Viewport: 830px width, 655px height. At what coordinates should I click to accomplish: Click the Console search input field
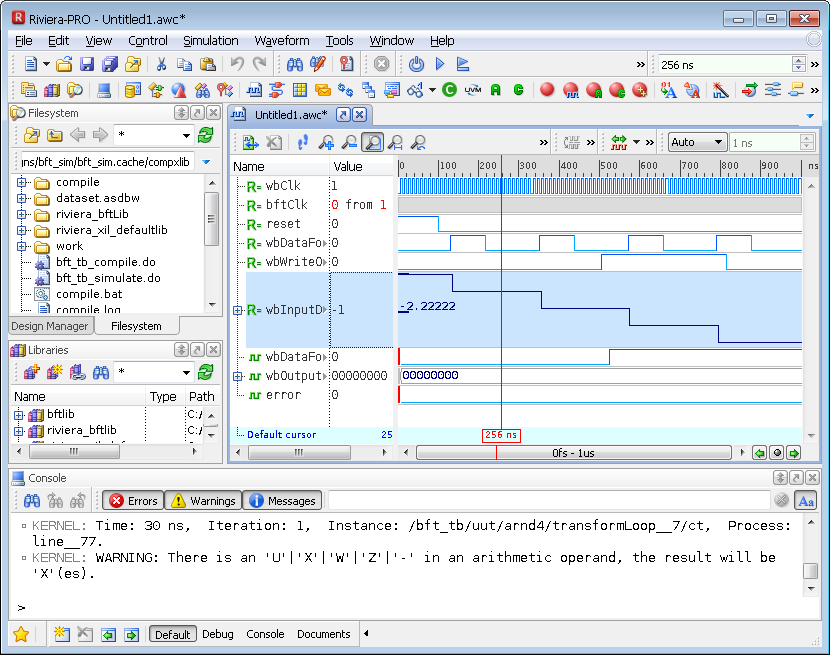(x=548, y=500)
